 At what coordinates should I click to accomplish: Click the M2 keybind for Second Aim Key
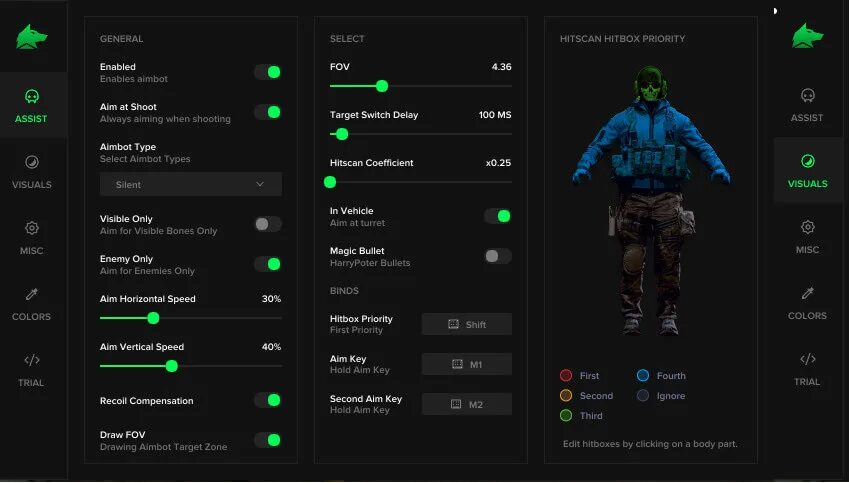click(467, 404)
